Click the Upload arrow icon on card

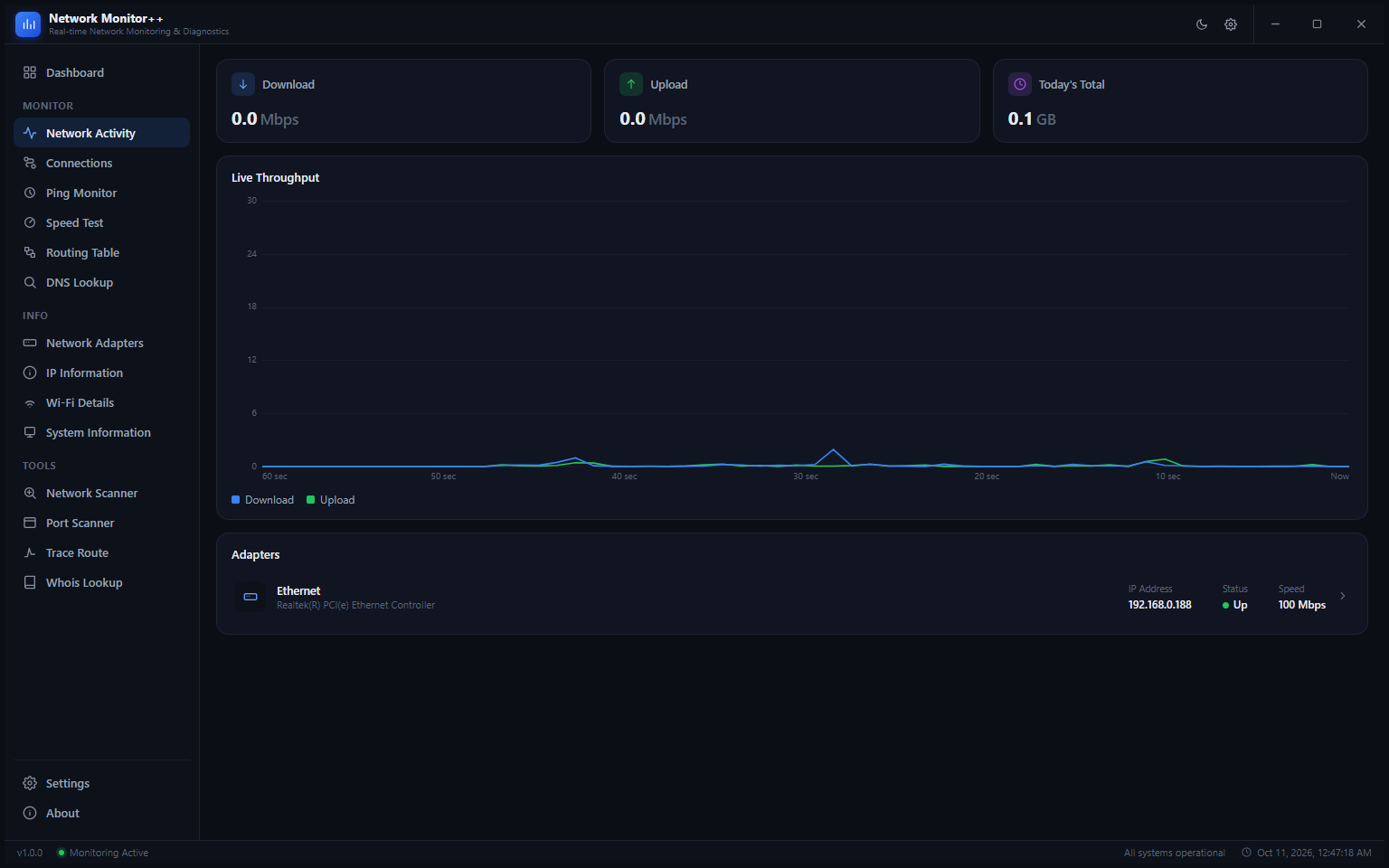631,84
